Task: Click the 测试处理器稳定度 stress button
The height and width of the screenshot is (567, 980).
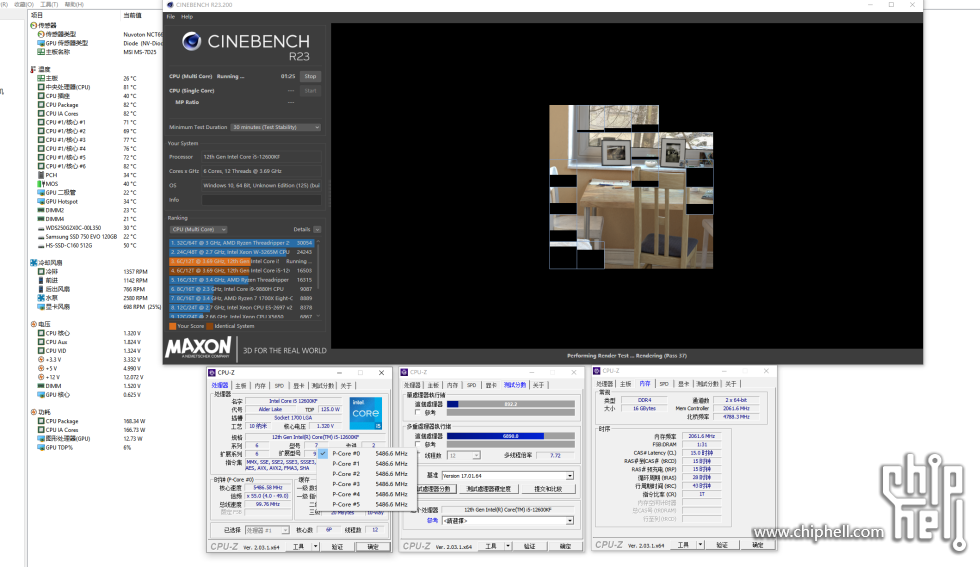Action: pyautogui.click(x=489, y=489)
